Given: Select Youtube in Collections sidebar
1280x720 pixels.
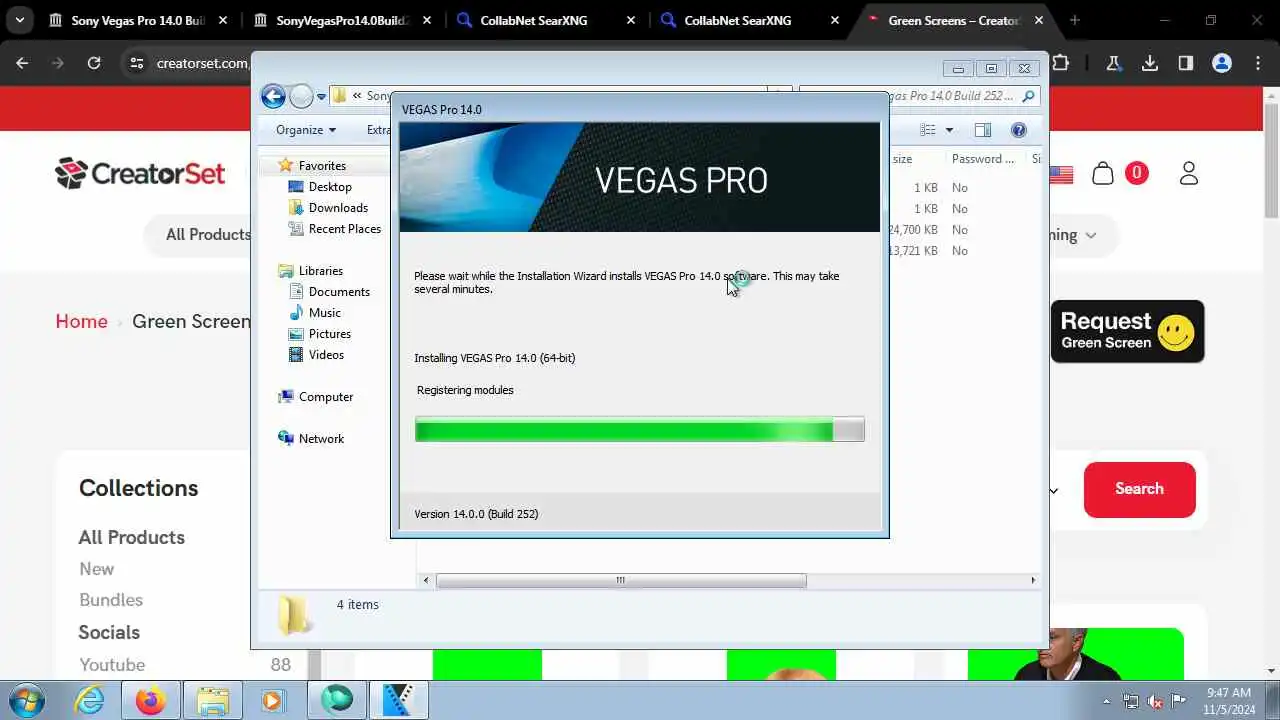Looking at the screenshot, I should tap(112, 665).
